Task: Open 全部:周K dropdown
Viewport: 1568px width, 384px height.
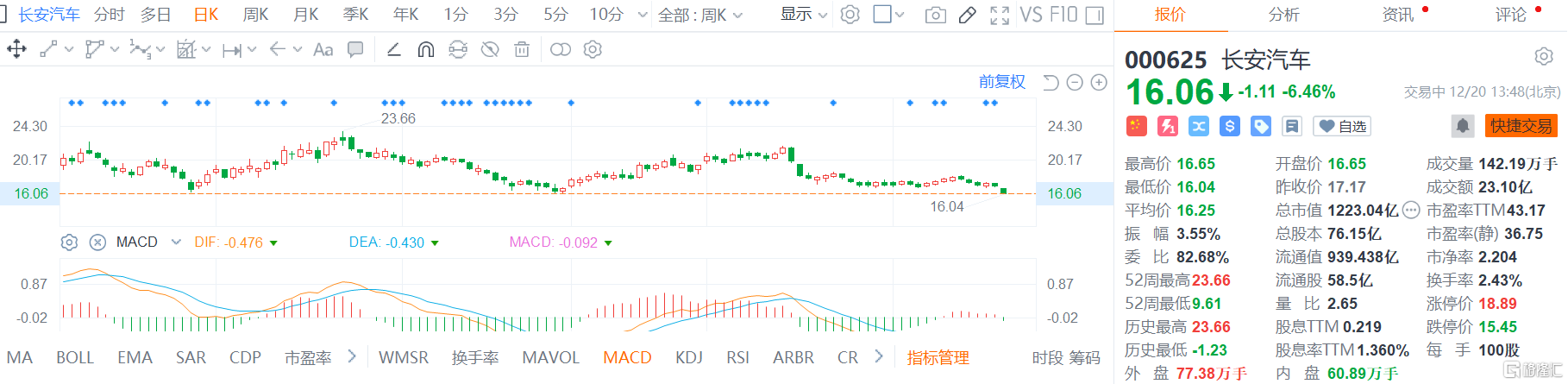Action: click(700, 15)
